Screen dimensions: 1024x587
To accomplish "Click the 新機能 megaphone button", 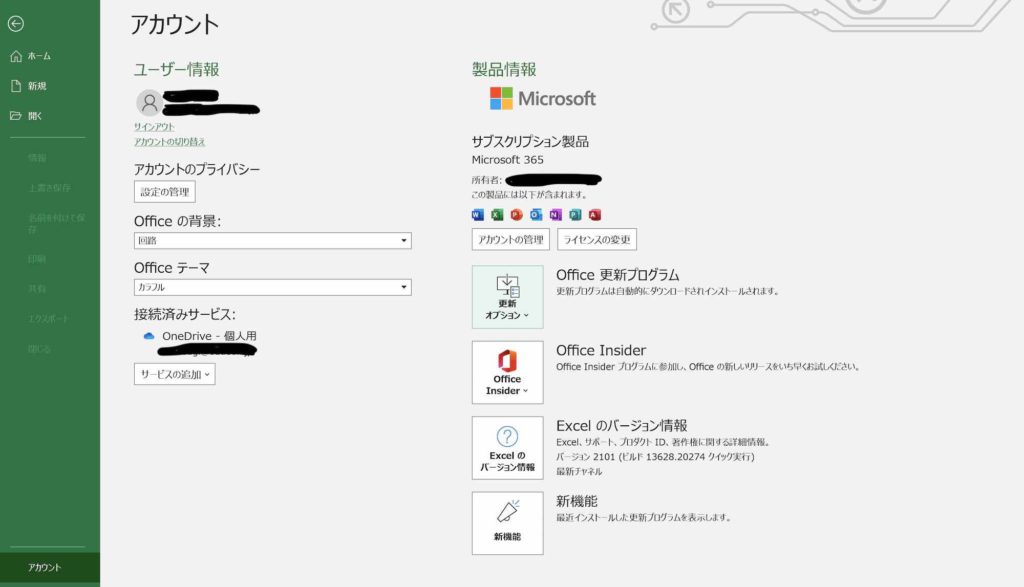I will (x=507, y=523).
